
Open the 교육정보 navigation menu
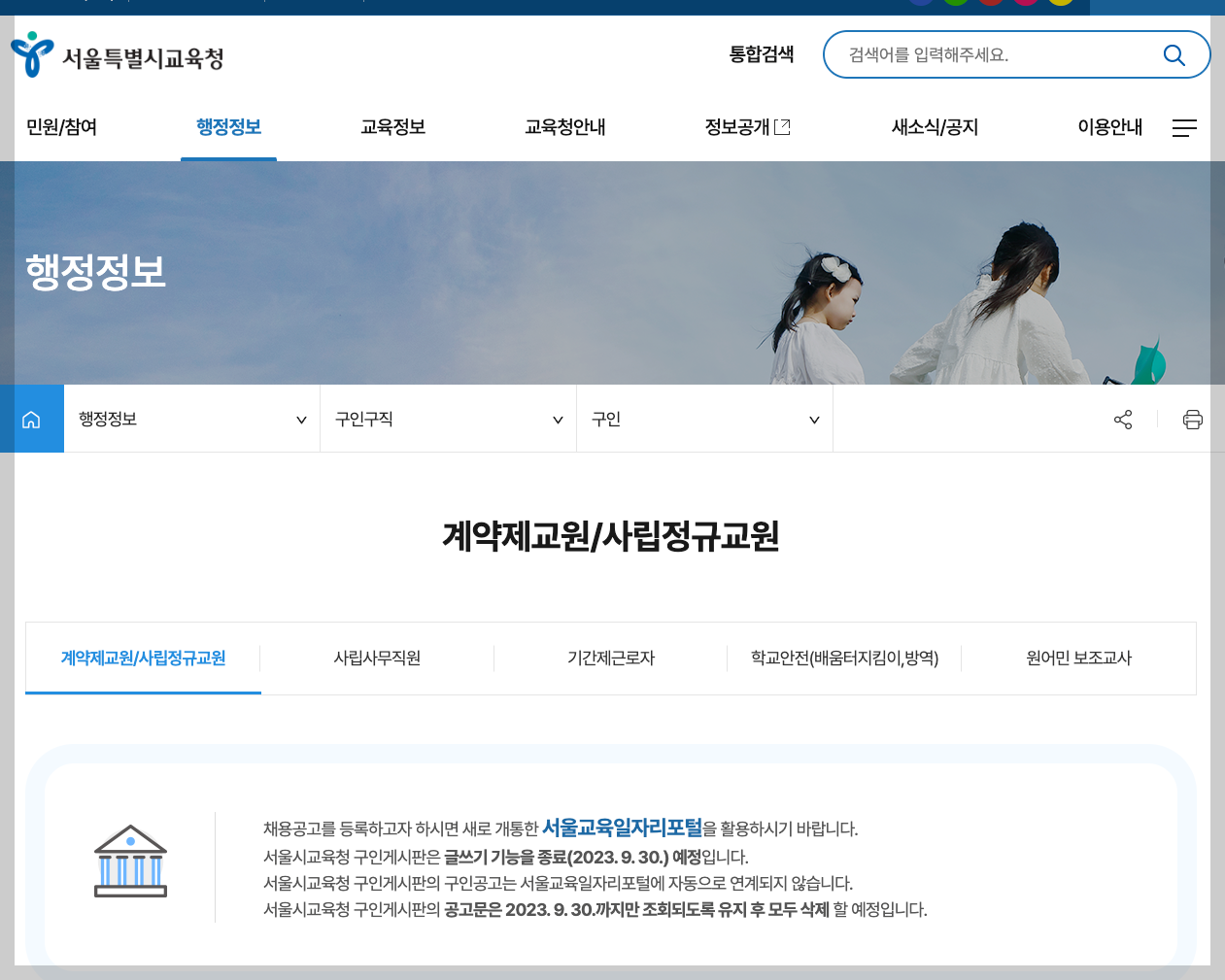pos(392,127)
